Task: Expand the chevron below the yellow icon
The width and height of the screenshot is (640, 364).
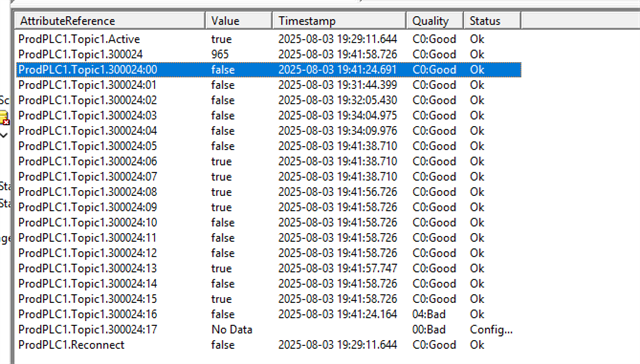Action: (3, 135)
